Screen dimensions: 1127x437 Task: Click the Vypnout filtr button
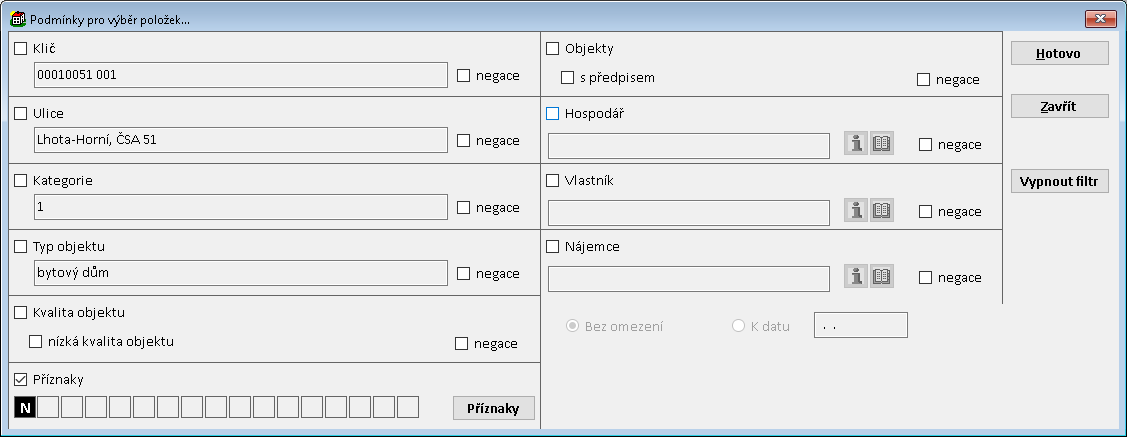point(1059,182)
